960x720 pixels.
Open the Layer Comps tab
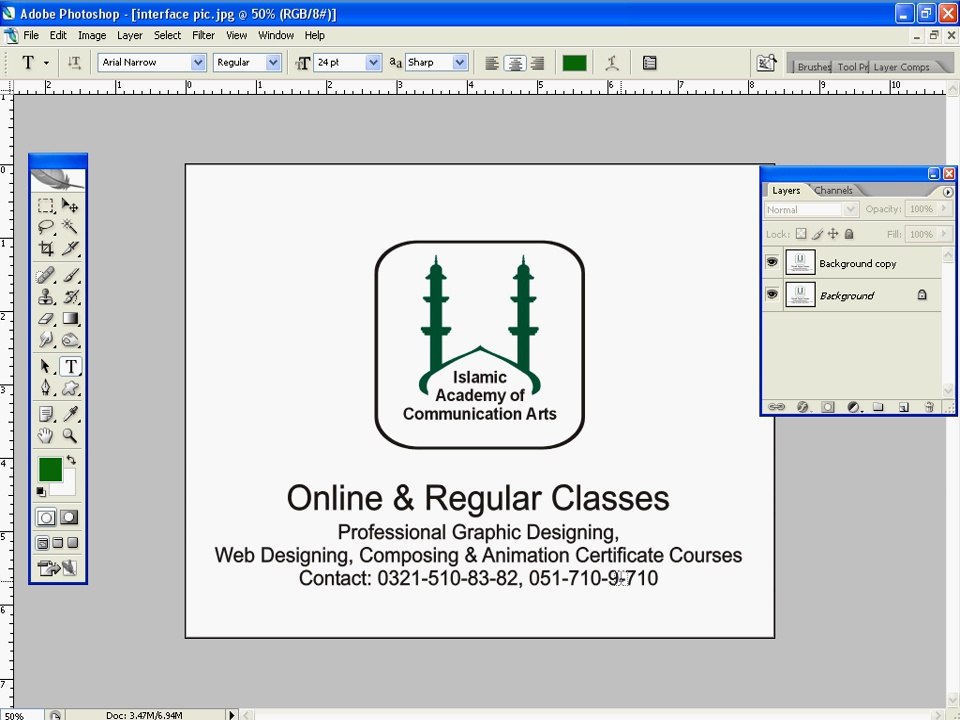(x=901, y=67)
